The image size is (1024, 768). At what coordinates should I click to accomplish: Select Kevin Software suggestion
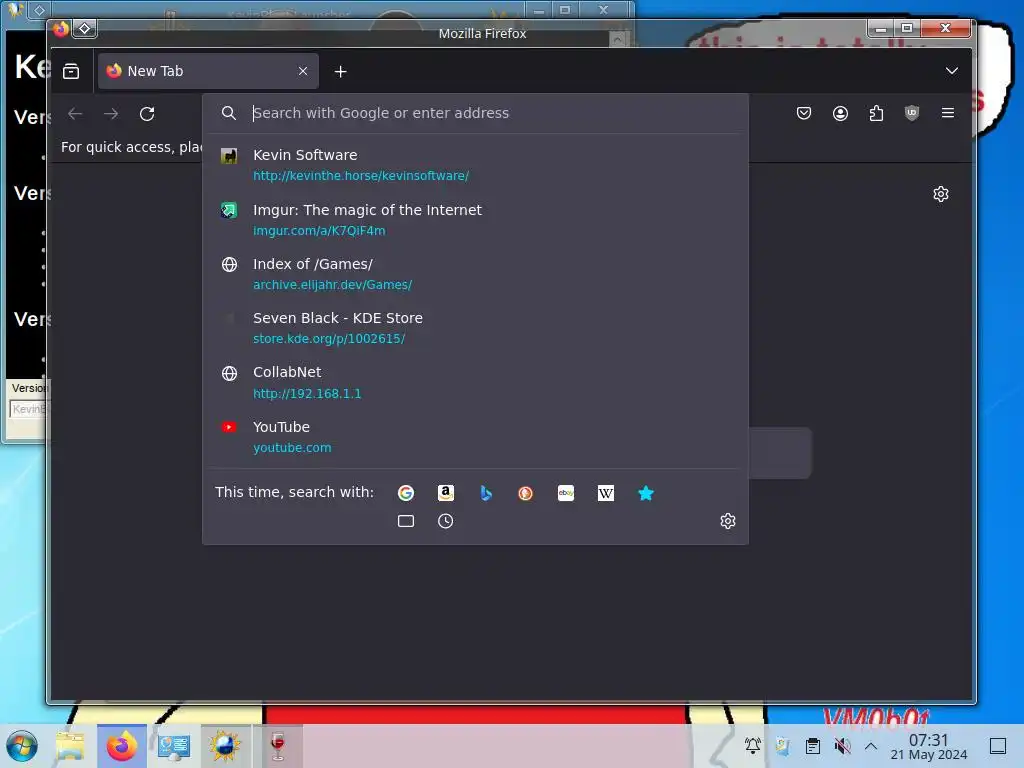475,165
